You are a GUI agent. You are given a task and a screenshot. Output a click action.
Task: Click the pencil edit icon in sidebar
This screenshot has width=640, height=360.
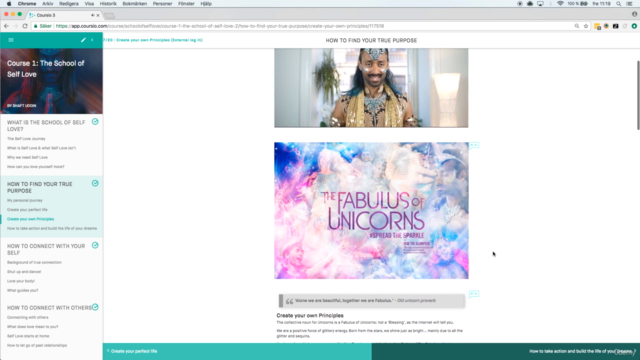[83, 40]
